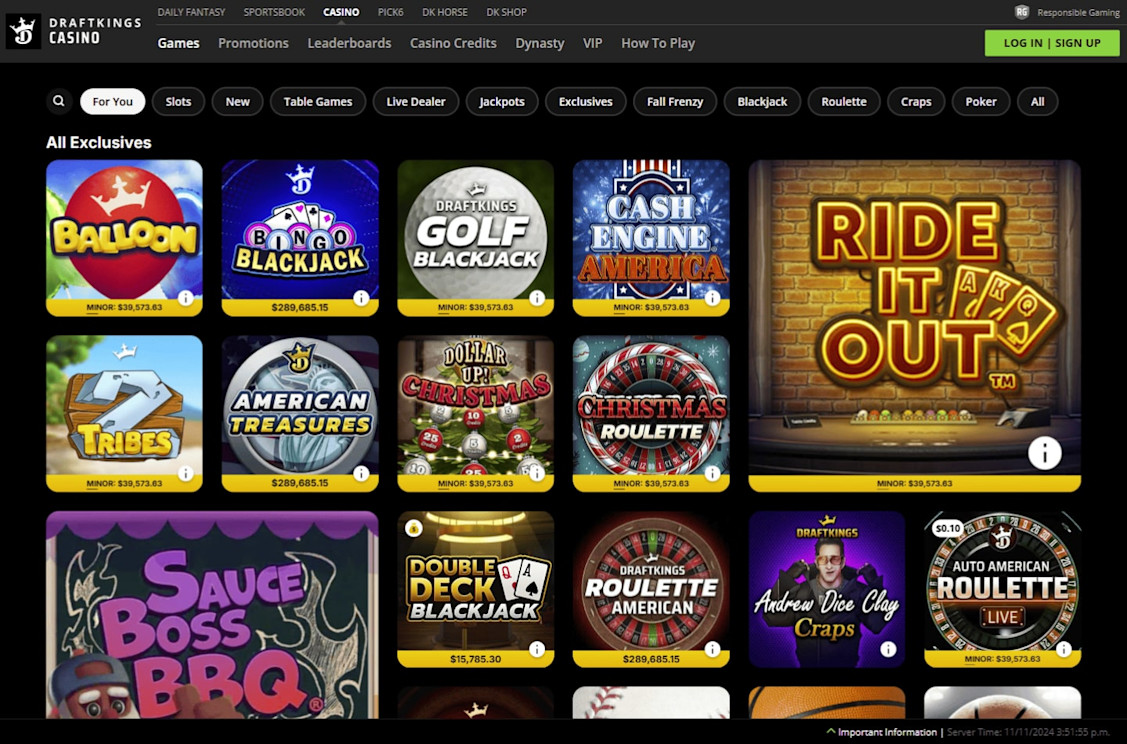Open the Tribes game thumbnail
This screenshot has width=1127, height=744.
tap(124, 413)
